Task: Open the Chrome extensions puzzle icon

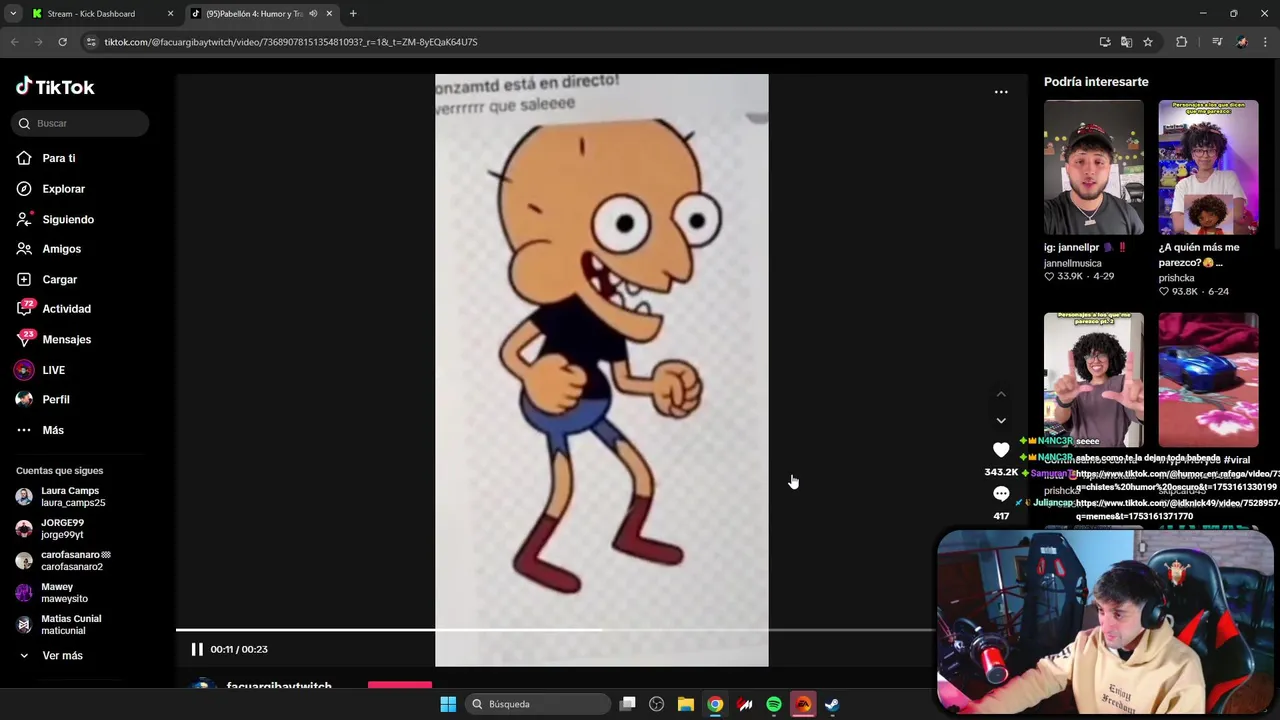Action: click(1182, 42)
